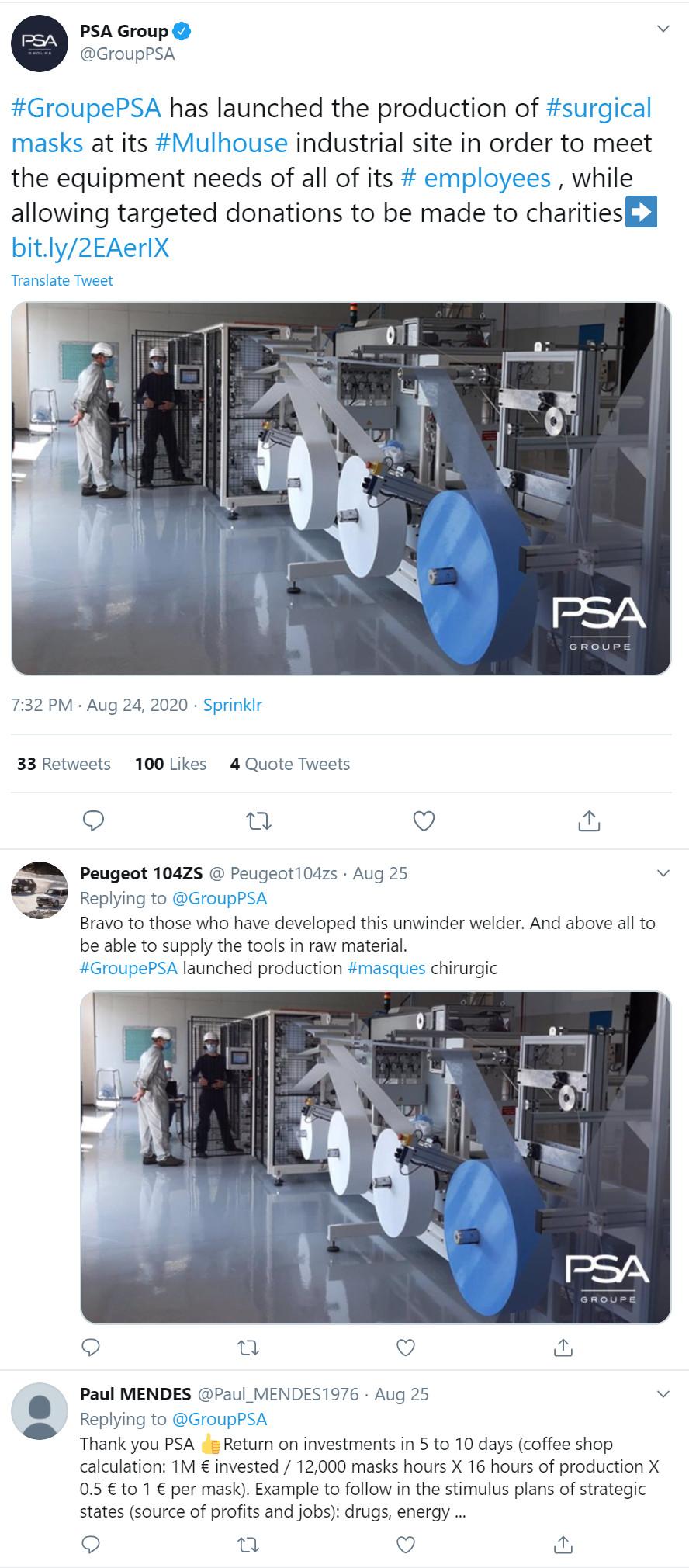Open options chevron on Paul MENDES reply
689x1568 pixels.
pyautogui.click(x=663, y=1394)
